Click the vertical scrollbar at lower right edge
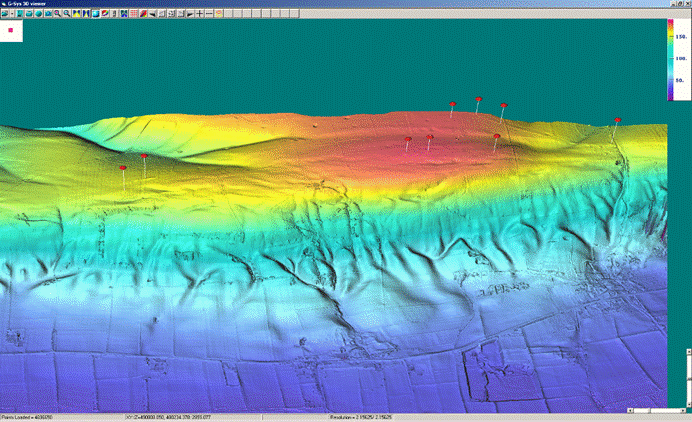 [687, 380]
